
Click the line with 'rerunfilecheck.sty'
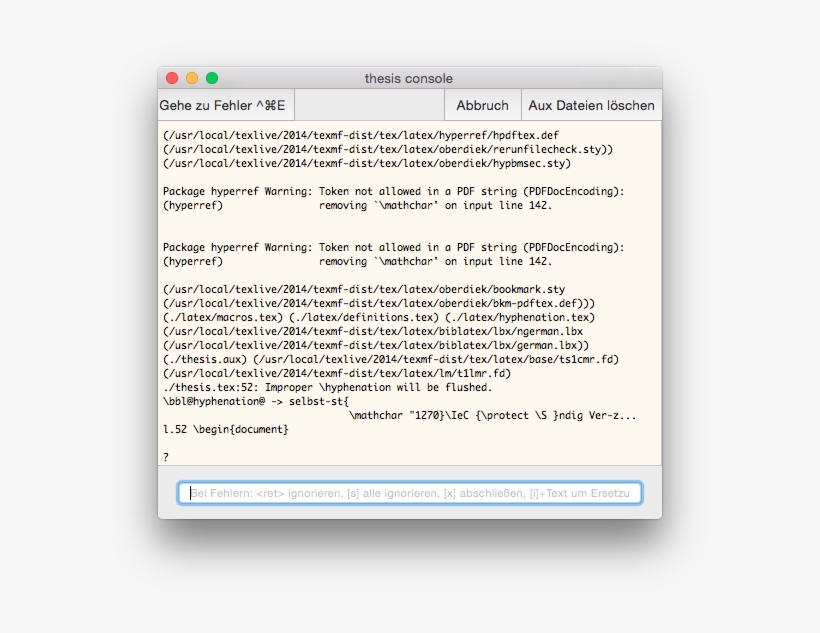pyautogui.click(x=388, y=149)
